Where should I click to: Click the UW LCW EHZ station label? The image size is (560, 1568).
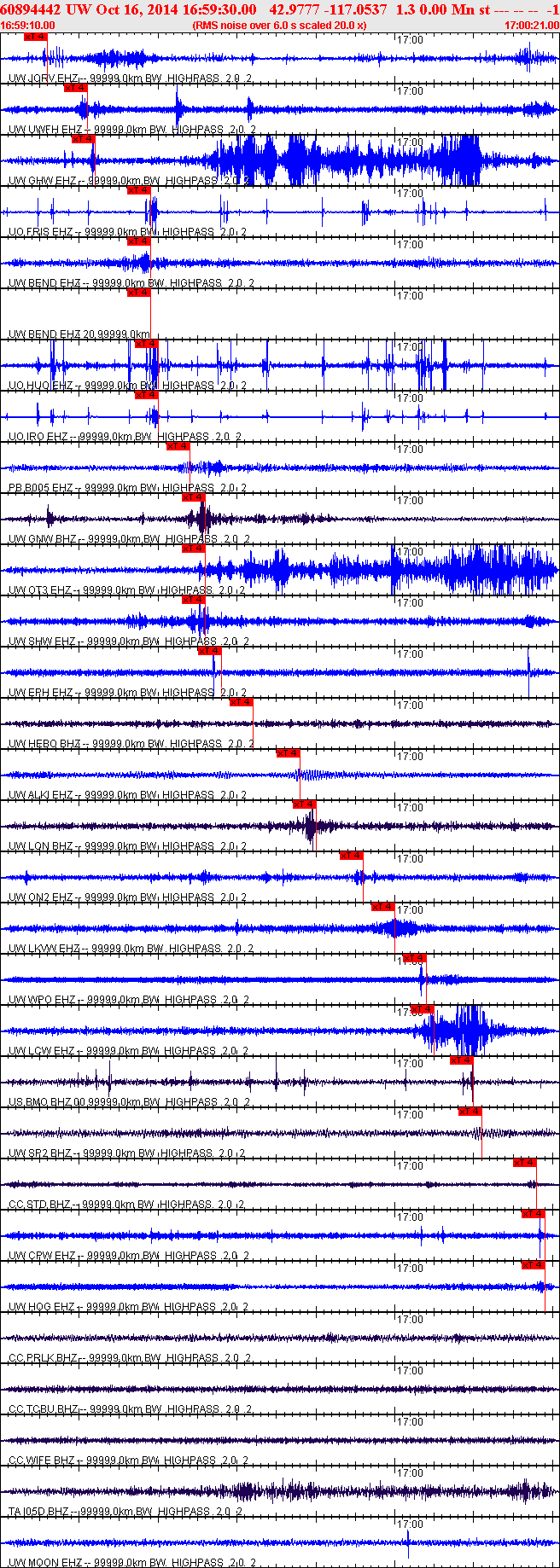pos(129,1051)
